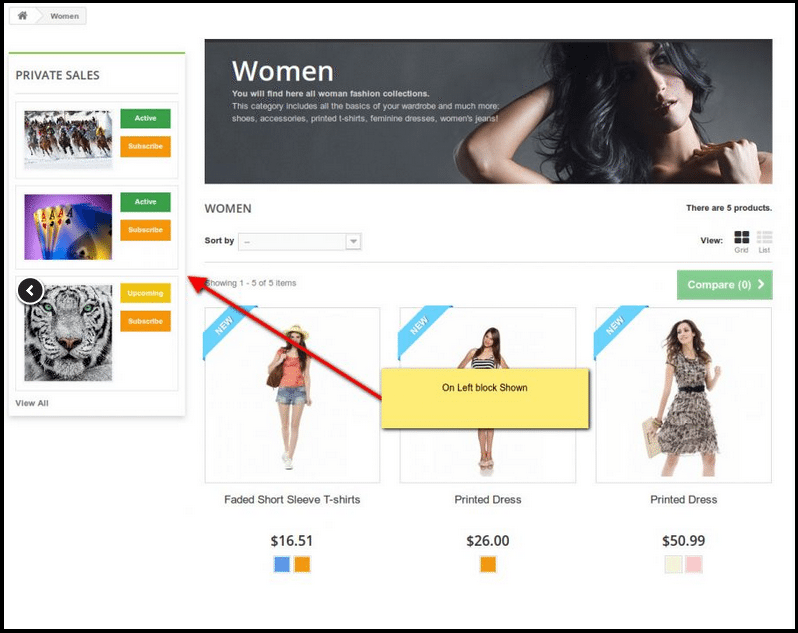The image size is (798, 633).
Task: Subscribe to the playing cards private sale
Action: click(x=146, y=230)
